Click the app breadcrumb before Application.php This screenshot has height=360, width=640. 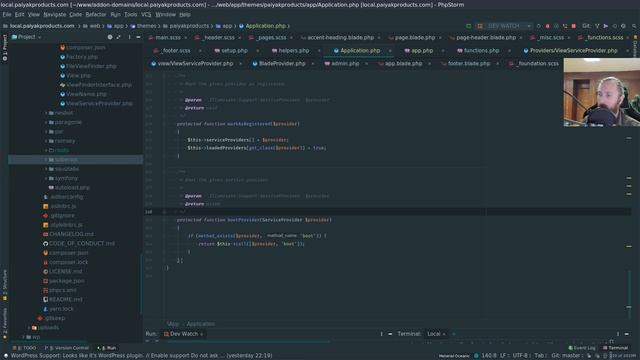pos(227,26)
